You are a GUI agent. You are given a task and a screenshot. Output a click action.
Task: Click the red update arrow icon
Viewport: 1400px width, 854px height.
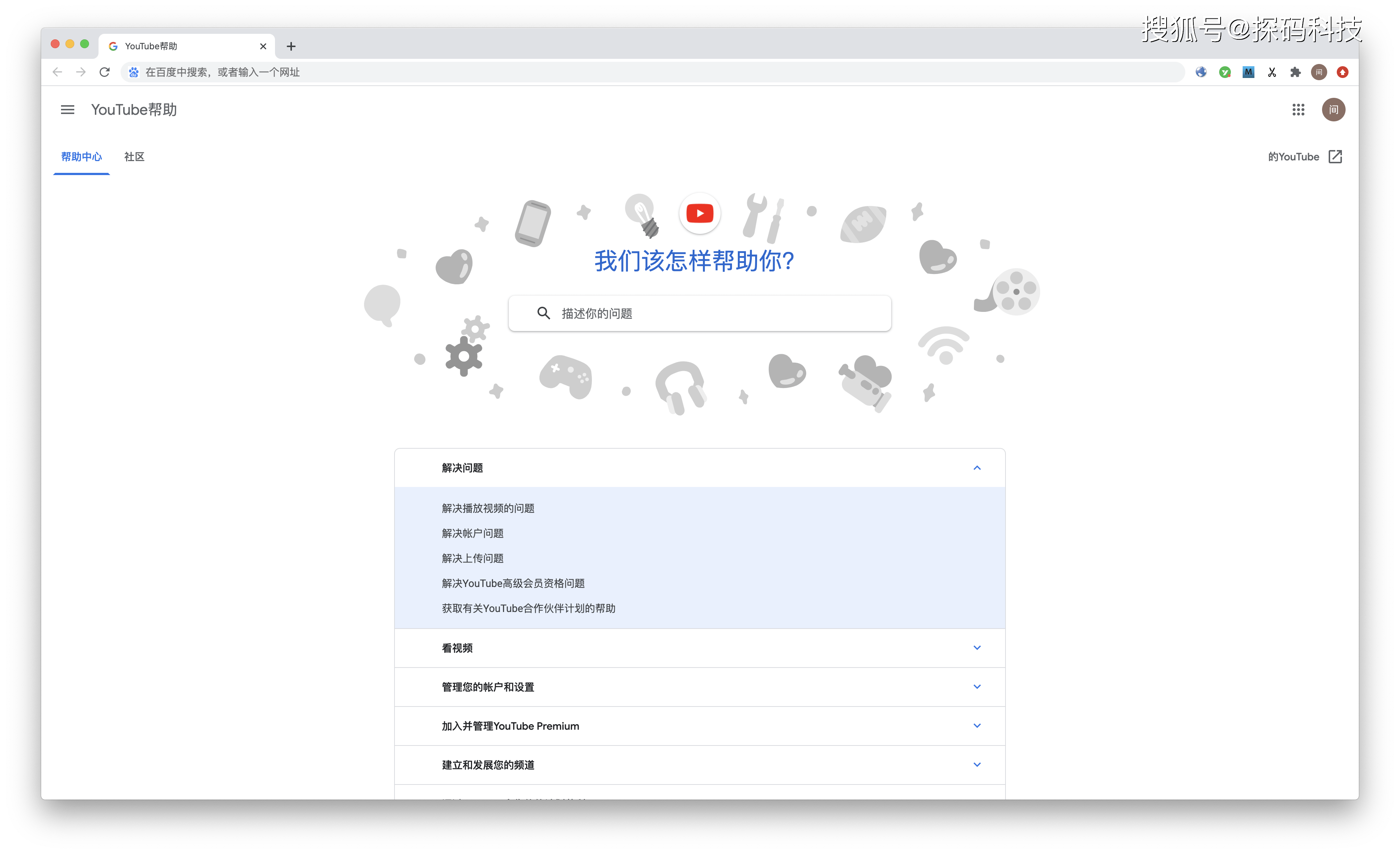pos(1343,72)
